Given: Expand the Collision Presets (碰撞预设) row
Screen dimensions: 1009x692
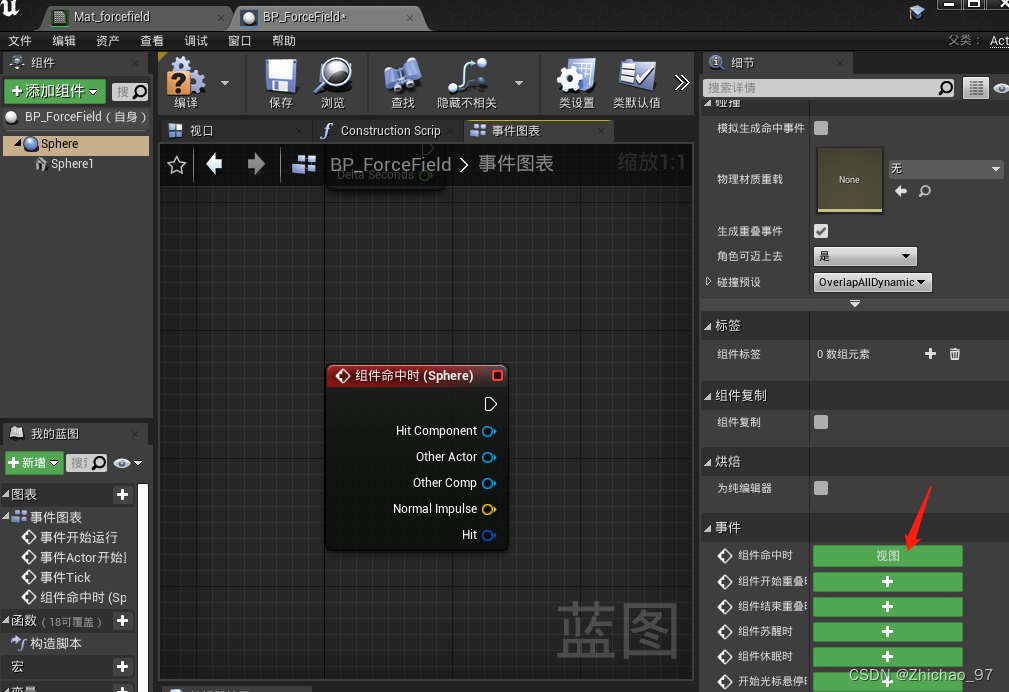Looking at the screenshot, I should pyautogui.click(x=708, y=281).
